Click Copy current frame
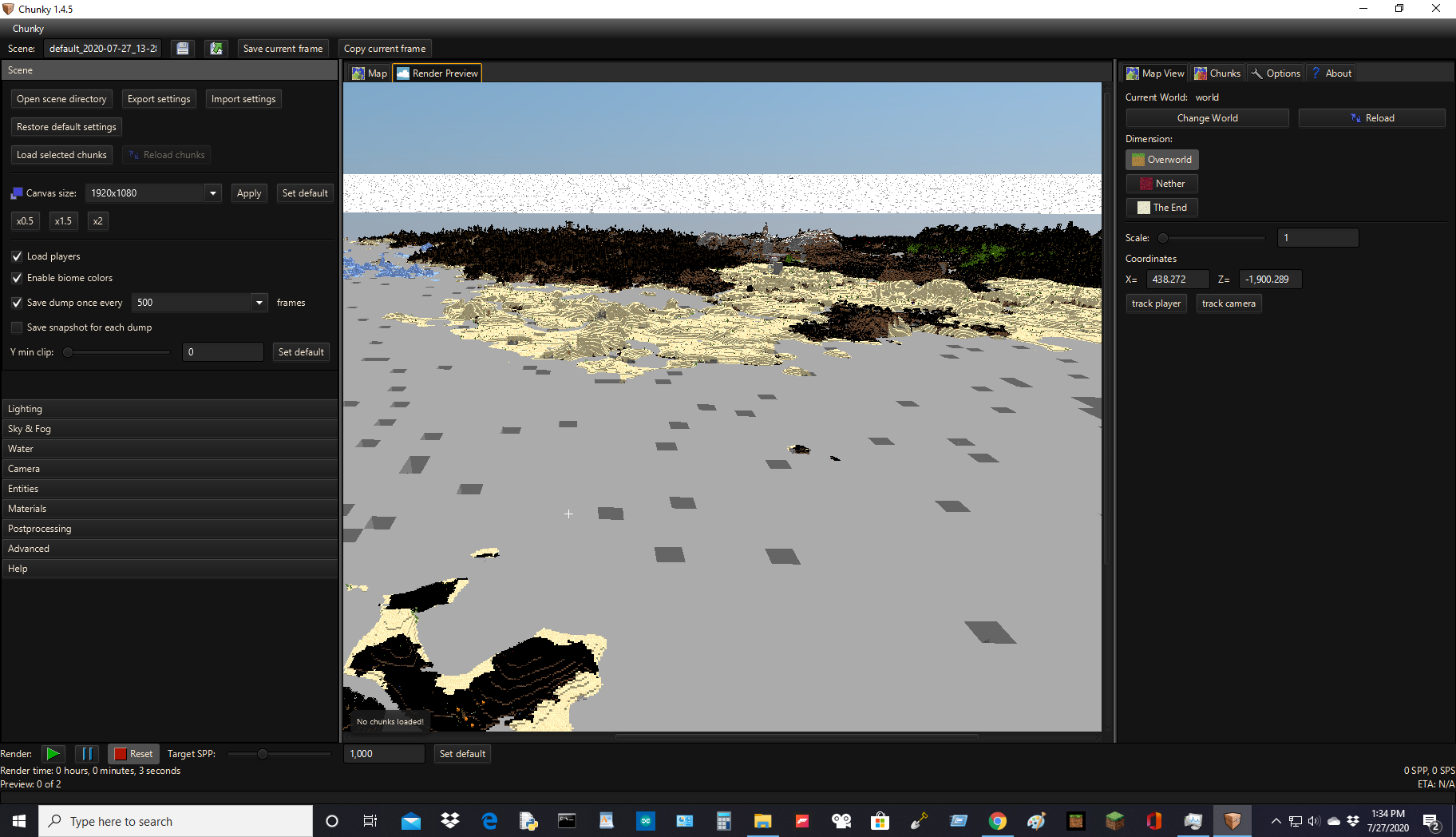1456x837 pixels. pyautogui.click(x=384, y=48)
